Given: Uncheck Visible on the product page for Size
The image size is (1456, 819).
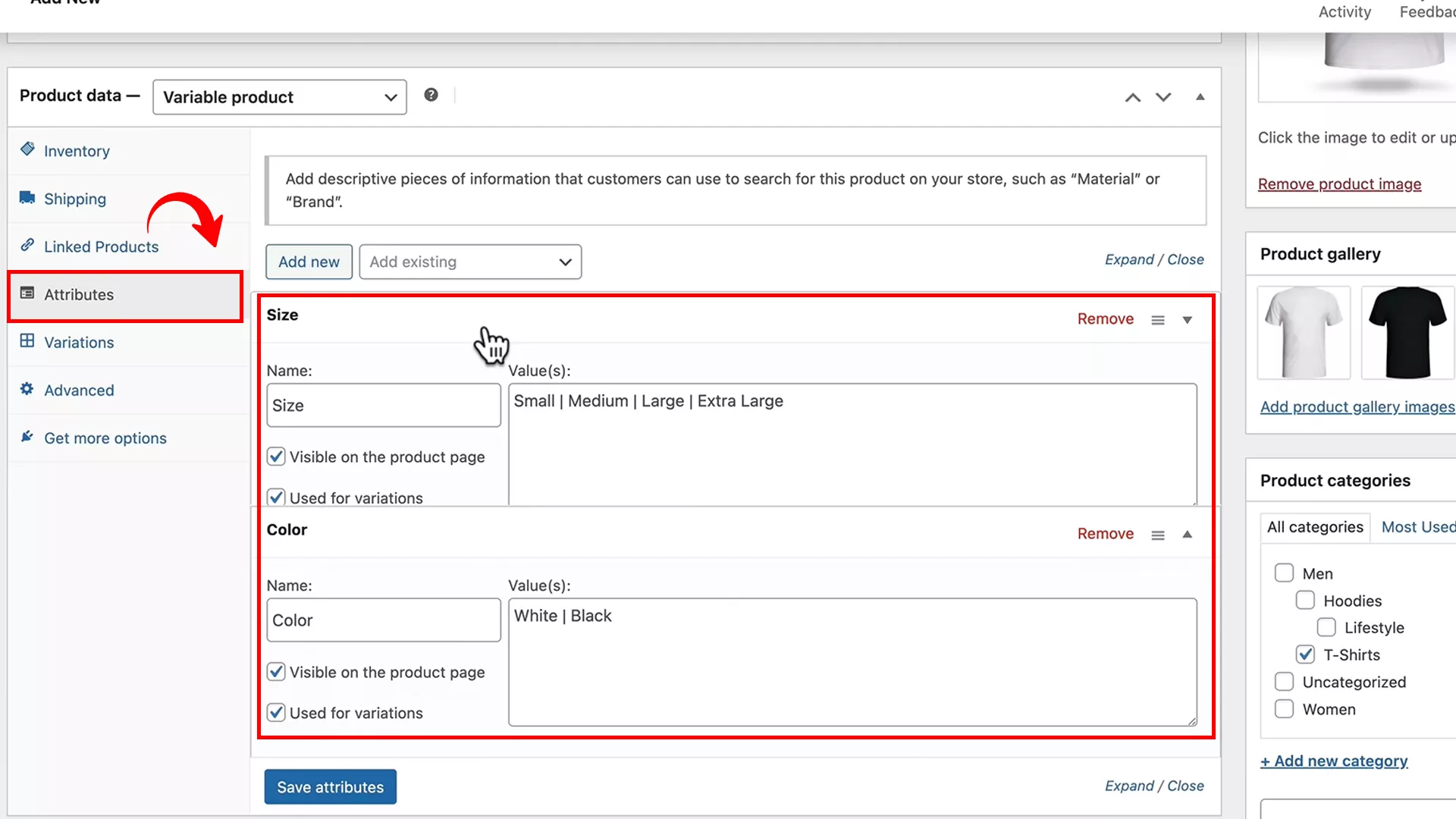Looking at the screenshot, I should click(275, 456).
